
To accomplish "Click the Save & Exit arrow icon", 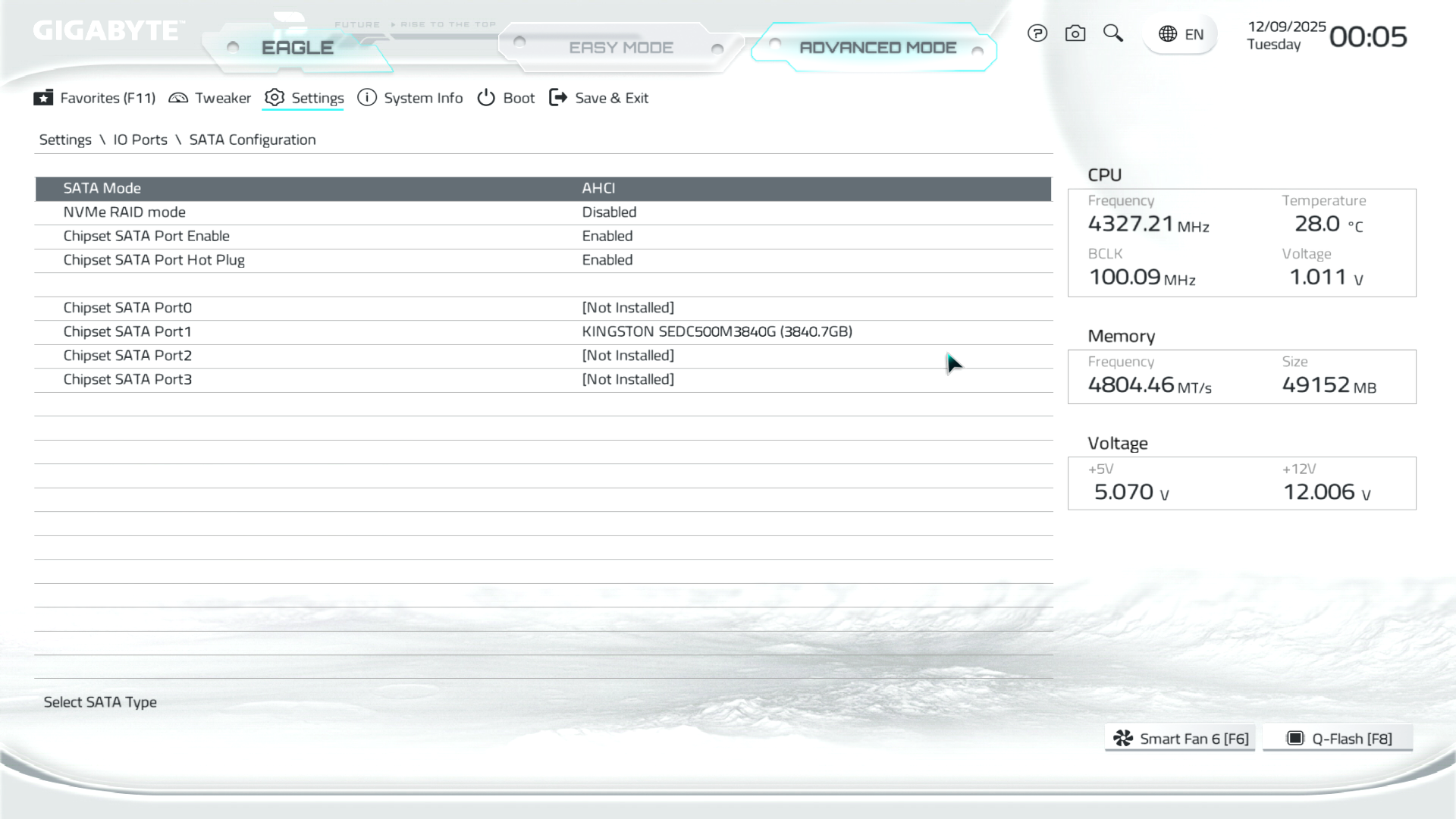I will click(558, 98).
